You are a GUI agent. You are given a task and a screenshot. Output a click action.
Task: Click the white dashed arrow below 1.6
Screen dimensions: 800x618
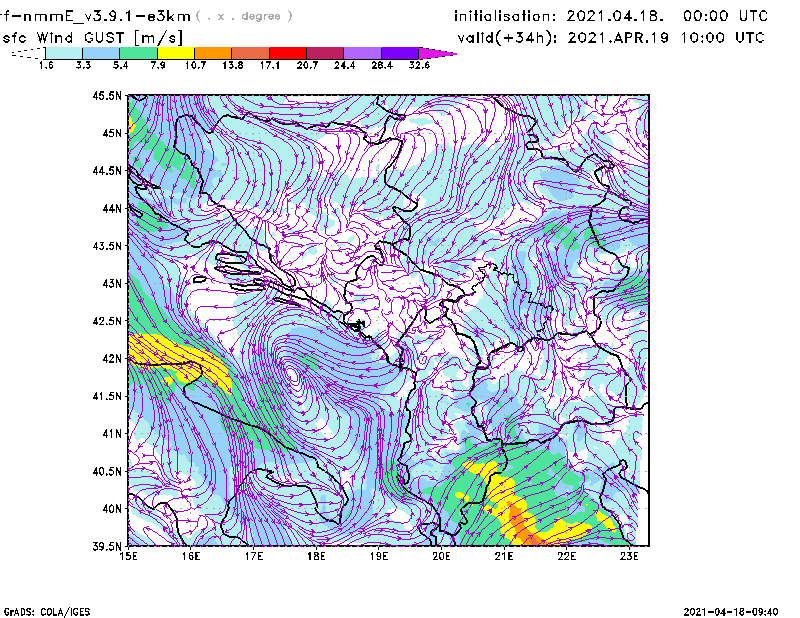click(28, 53)
